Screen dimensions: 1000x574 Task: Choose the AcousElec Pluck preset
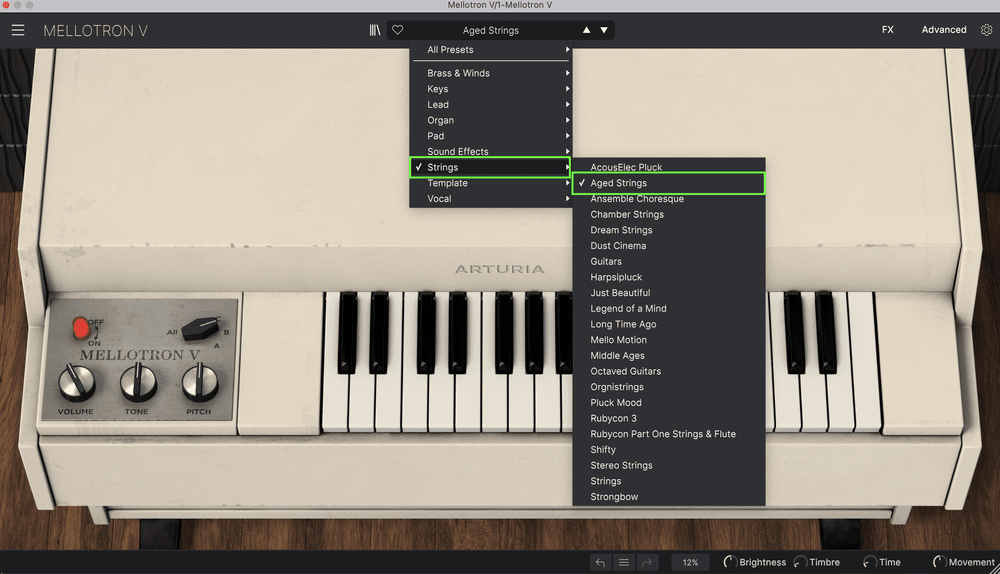pos(668,166)
